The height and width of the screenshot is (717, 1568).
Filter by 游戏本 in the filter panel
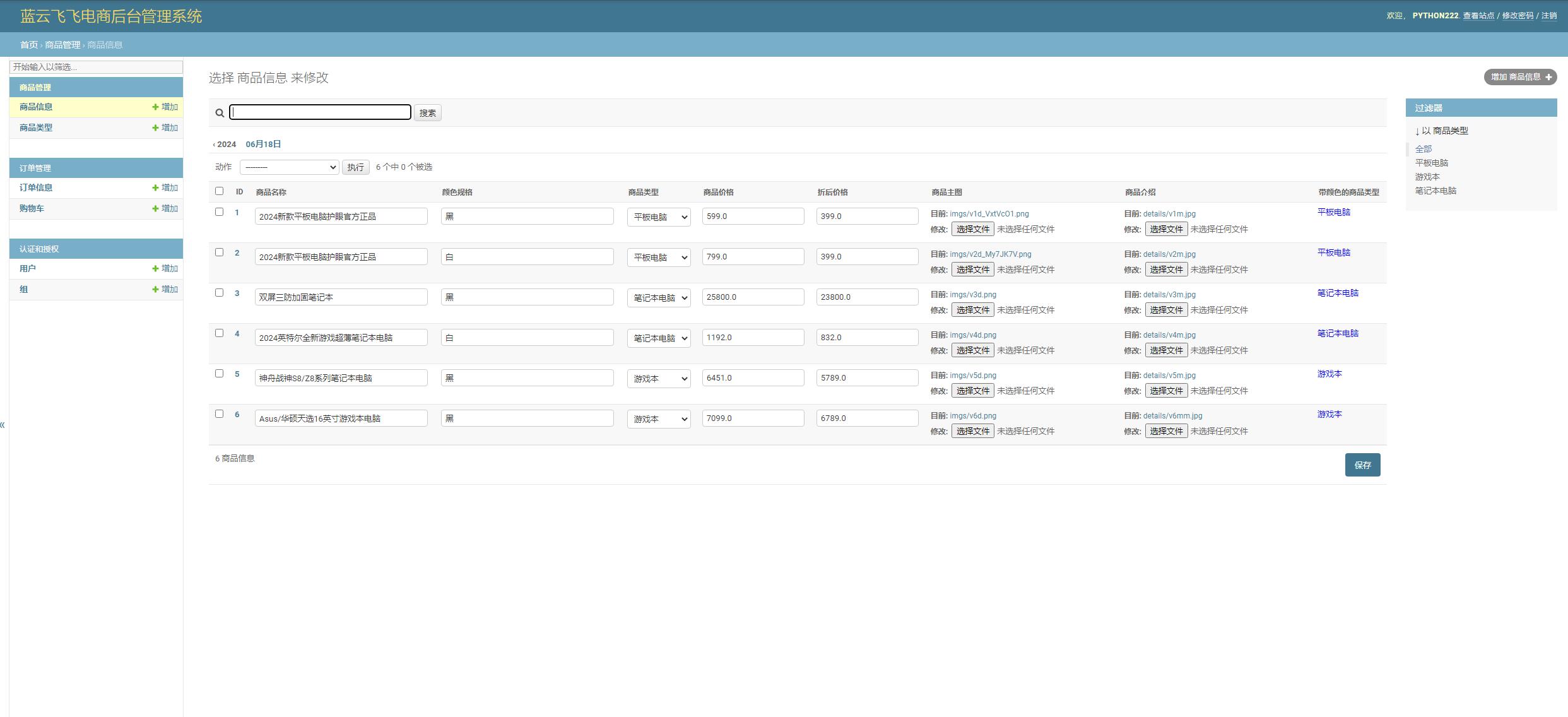click(1427, 177)
